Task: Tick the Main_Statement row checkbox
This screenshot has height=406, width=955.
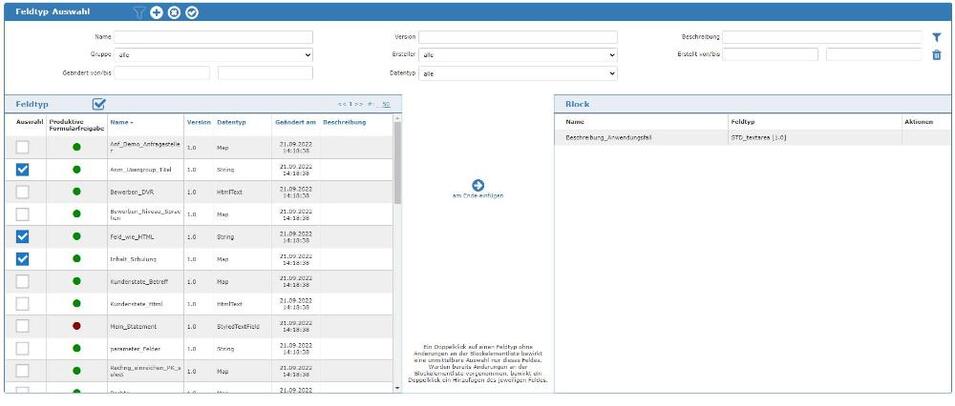Action: click(x=22, y=325)
